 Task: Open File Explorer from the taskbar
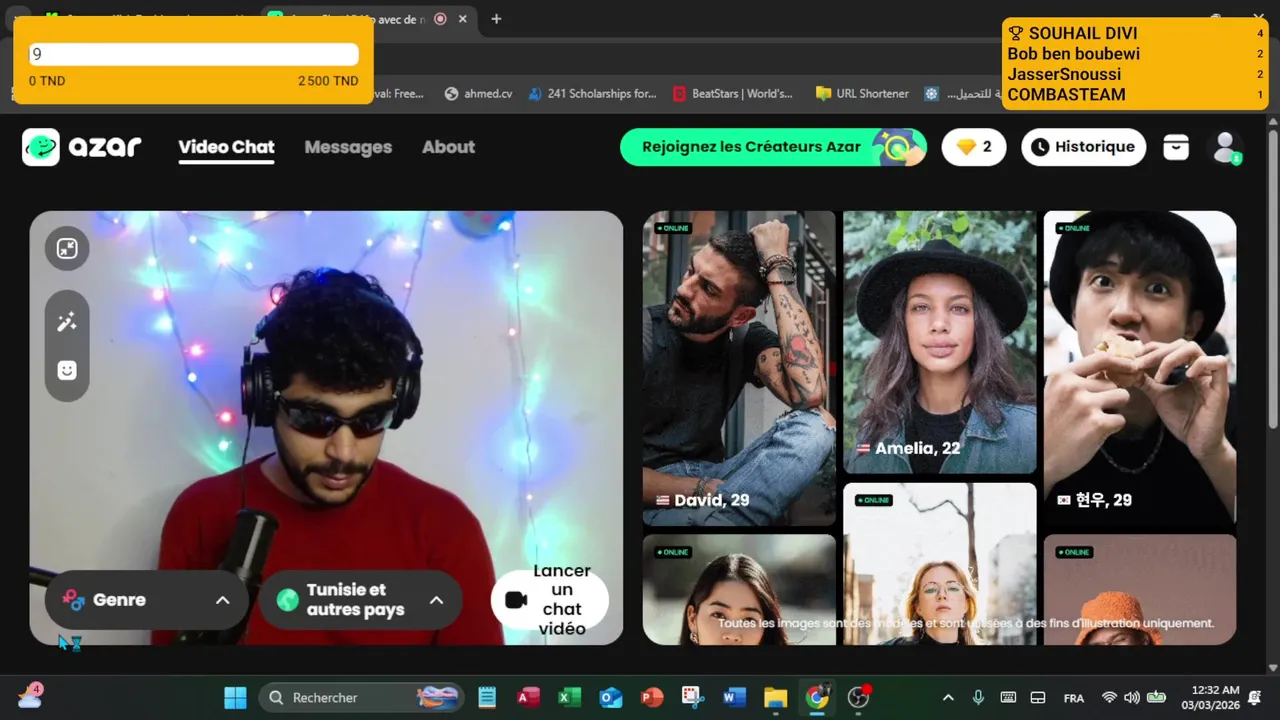[776, 697]
